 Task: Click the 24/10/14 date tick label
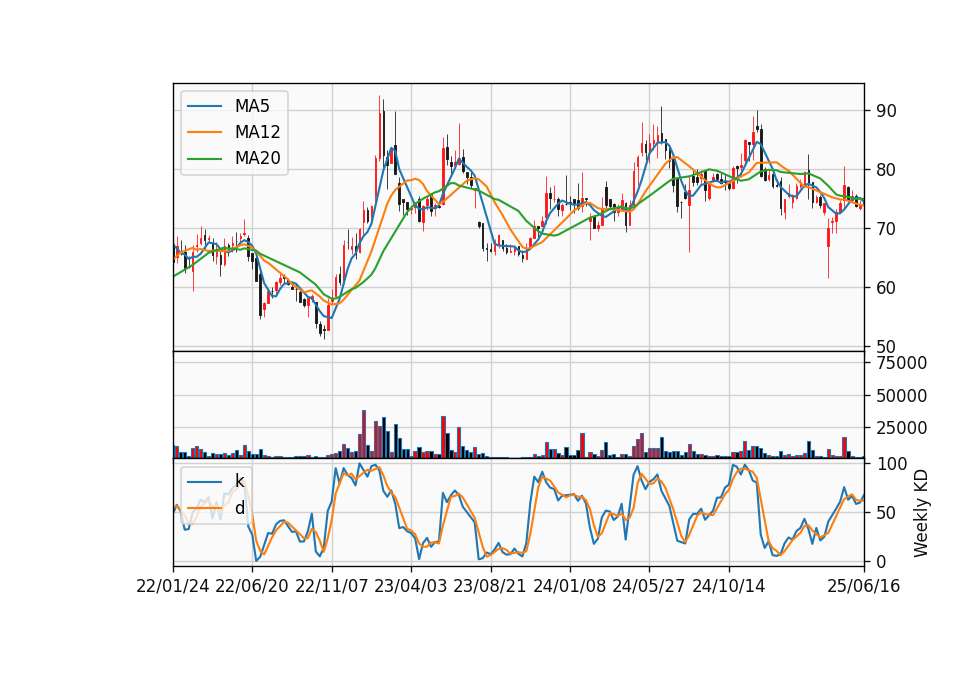[x=729, y=586]
